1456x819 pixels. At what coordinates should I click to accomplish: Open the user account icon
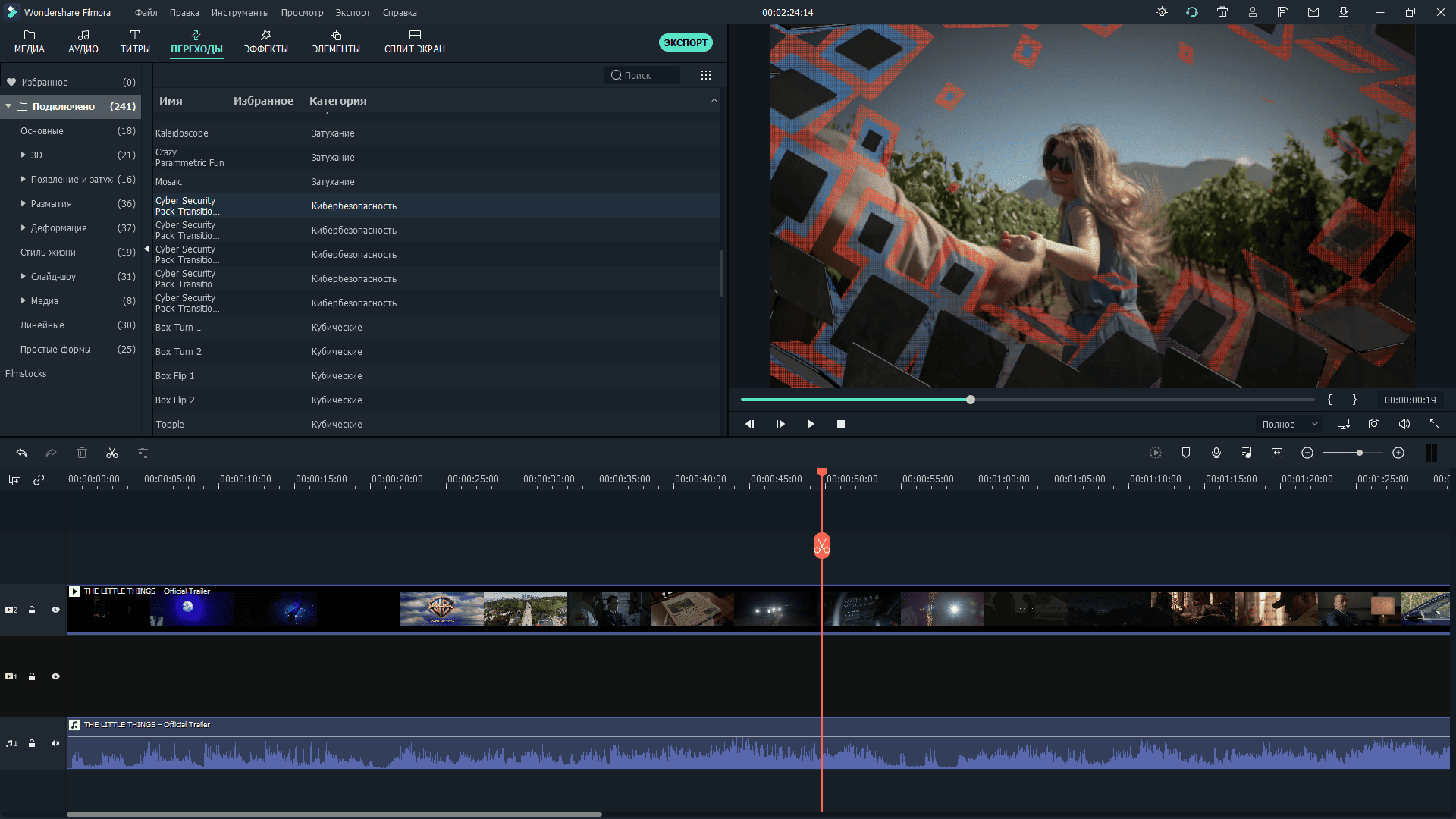tap(1253, 12)
